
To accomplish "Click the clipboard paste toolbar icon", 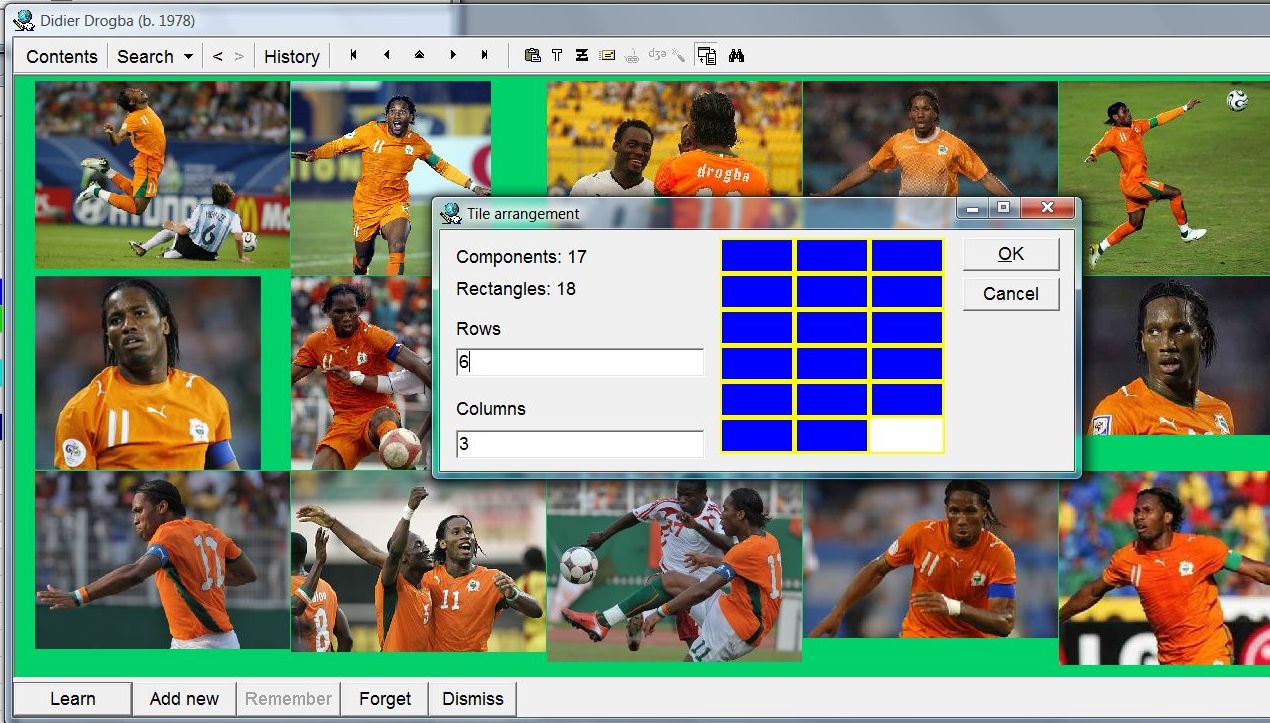I will coord(532,56).
